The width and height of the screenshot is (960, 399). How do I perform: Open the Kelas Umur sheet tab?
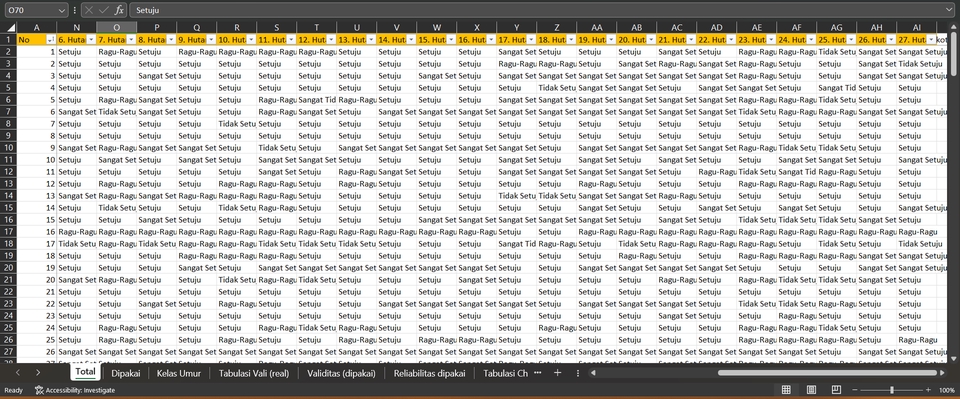(178, 372)
